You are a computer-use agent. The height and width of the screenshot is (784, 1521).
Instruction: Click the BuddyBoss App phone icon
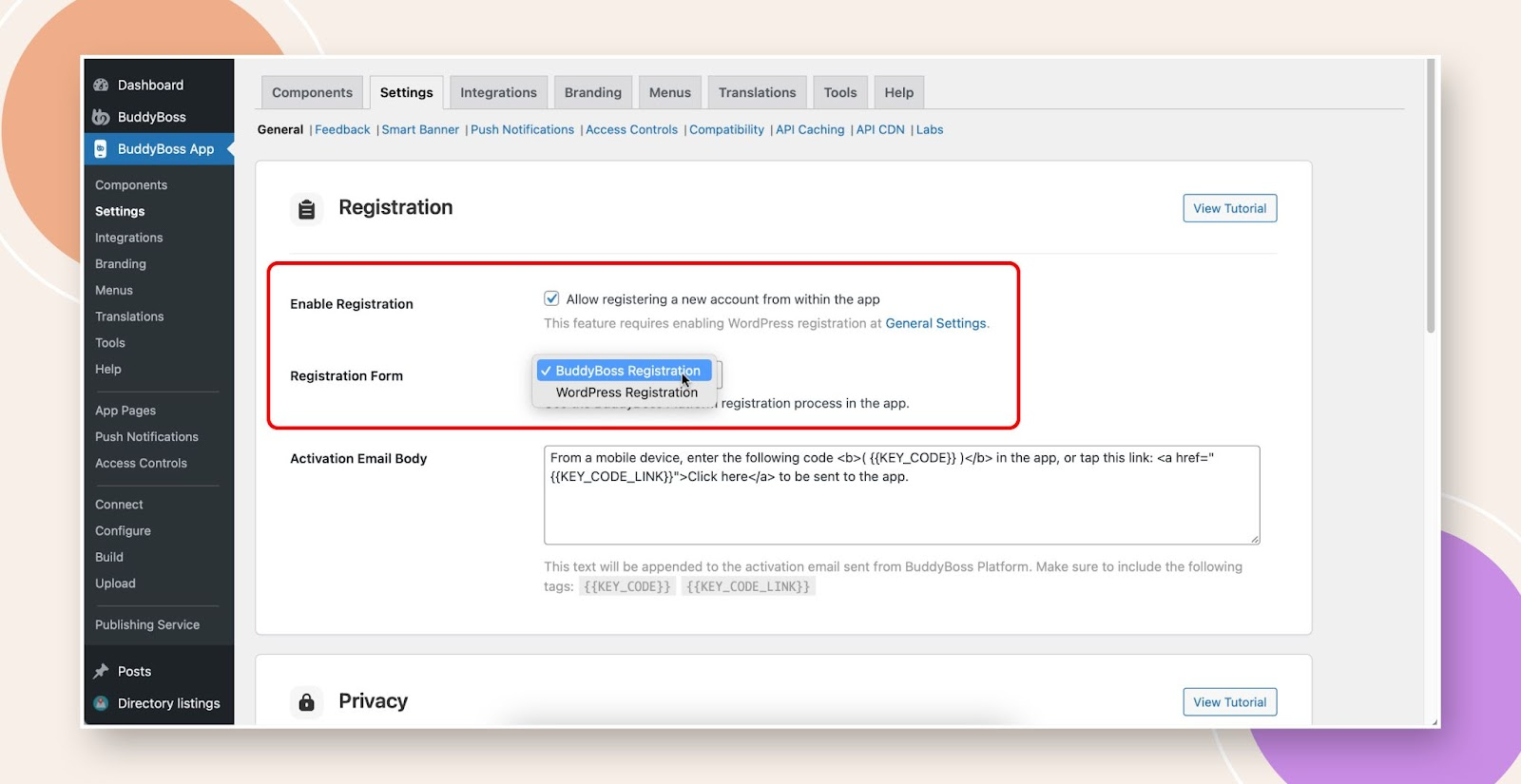[101, 149]
